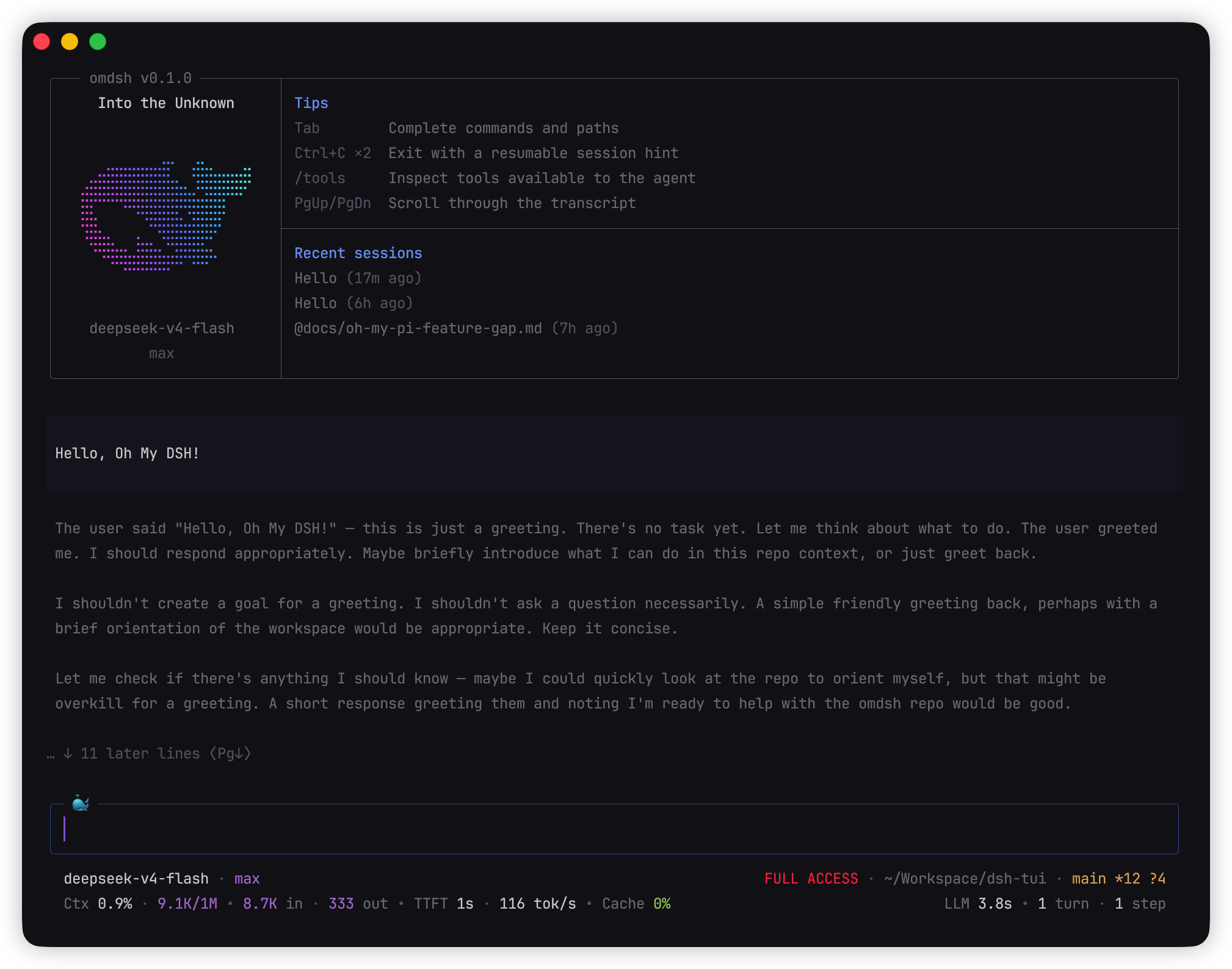This screenshot has height=969, width=1232.
Task: Click the 'Into the Unknown' banner text
Action: (166, 103)
